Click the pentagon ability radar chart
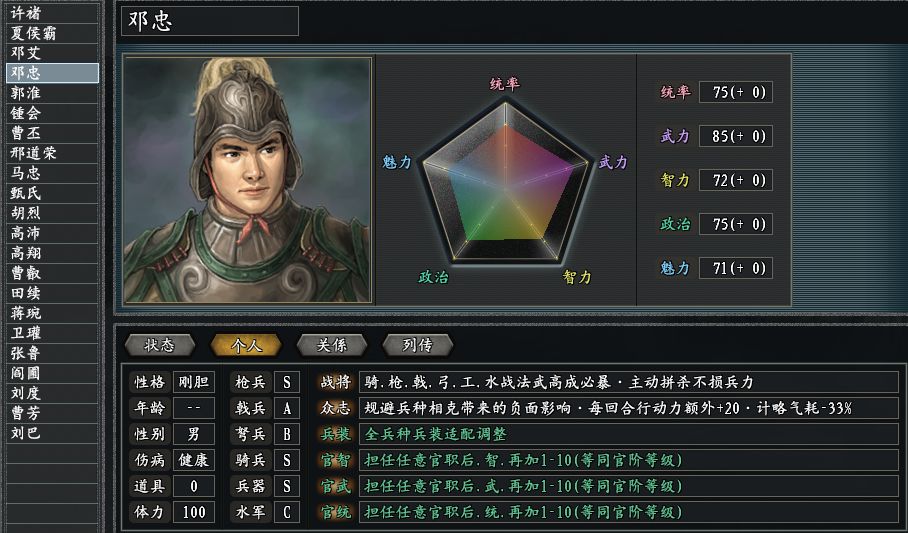 pos(505,180)
